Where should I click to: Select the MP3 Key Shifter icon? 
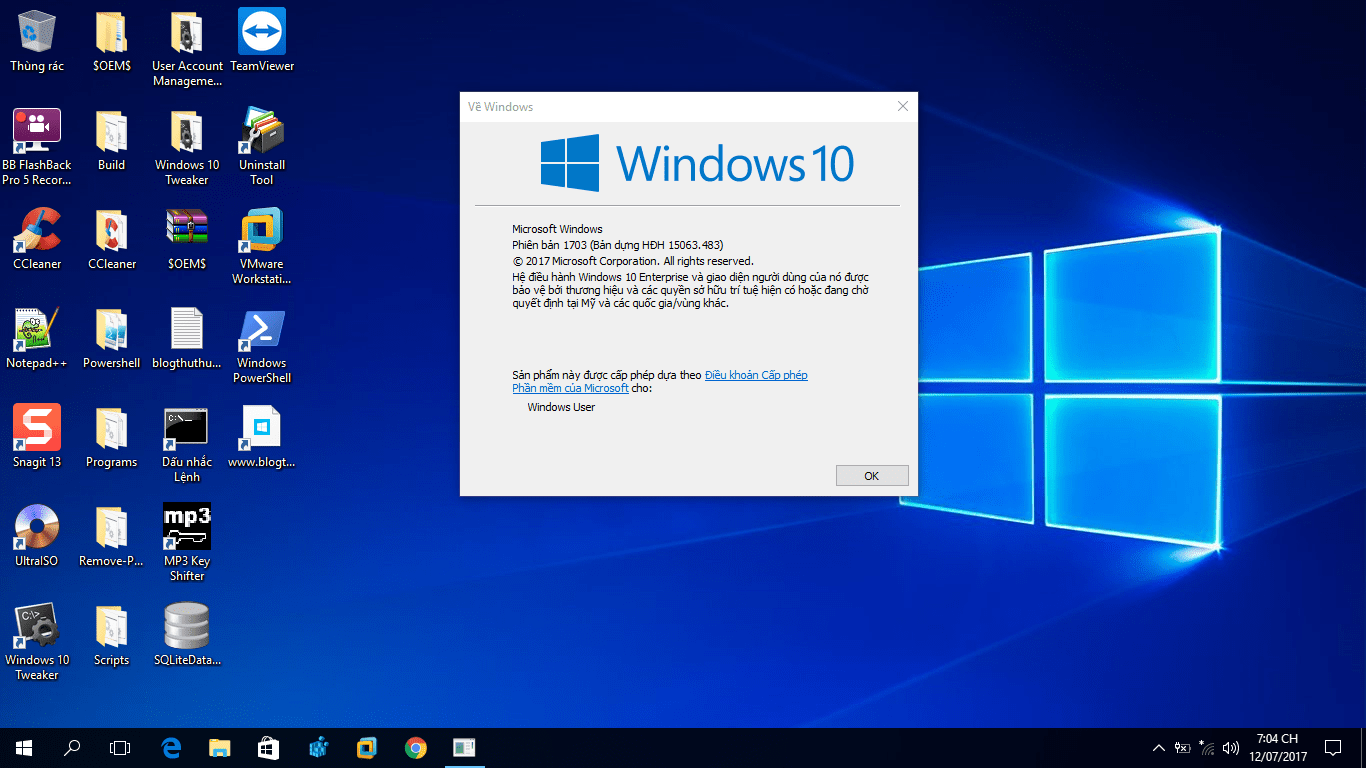click(x=187, y=528)
